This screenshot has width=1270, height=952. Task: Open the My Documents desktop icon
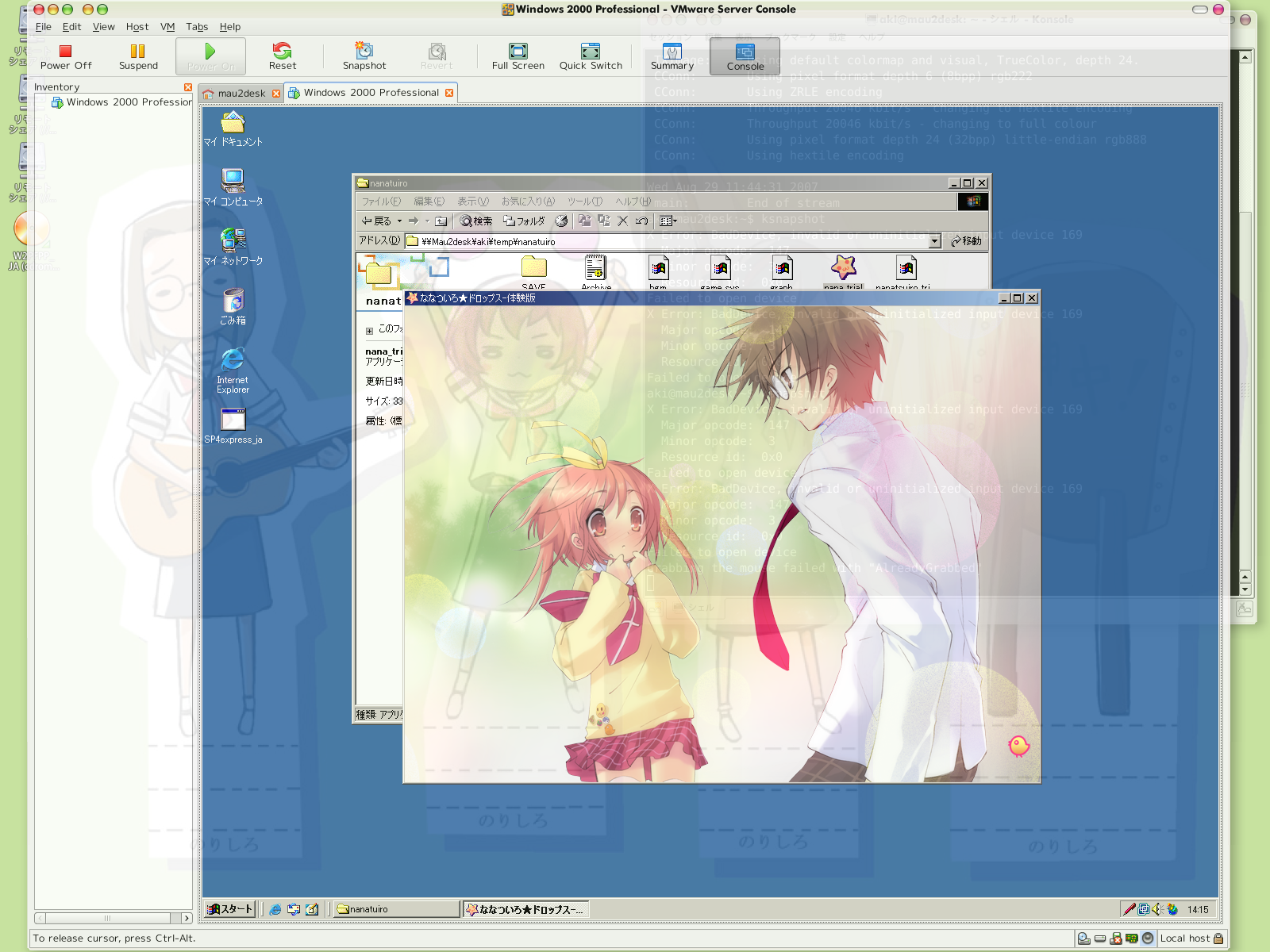coord(233,129)
